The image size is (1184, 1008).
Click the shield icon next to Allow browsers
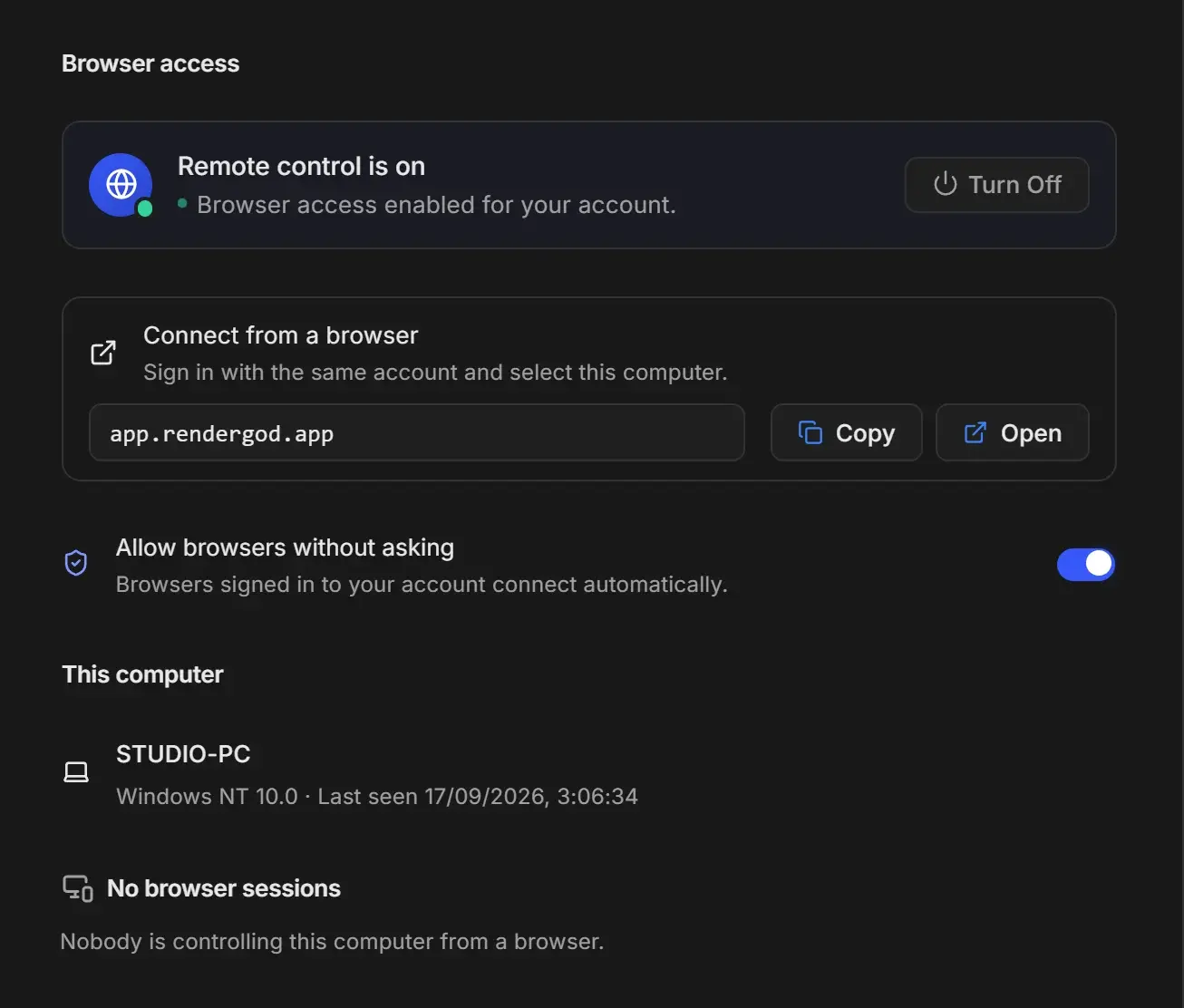tap(76, 563)
